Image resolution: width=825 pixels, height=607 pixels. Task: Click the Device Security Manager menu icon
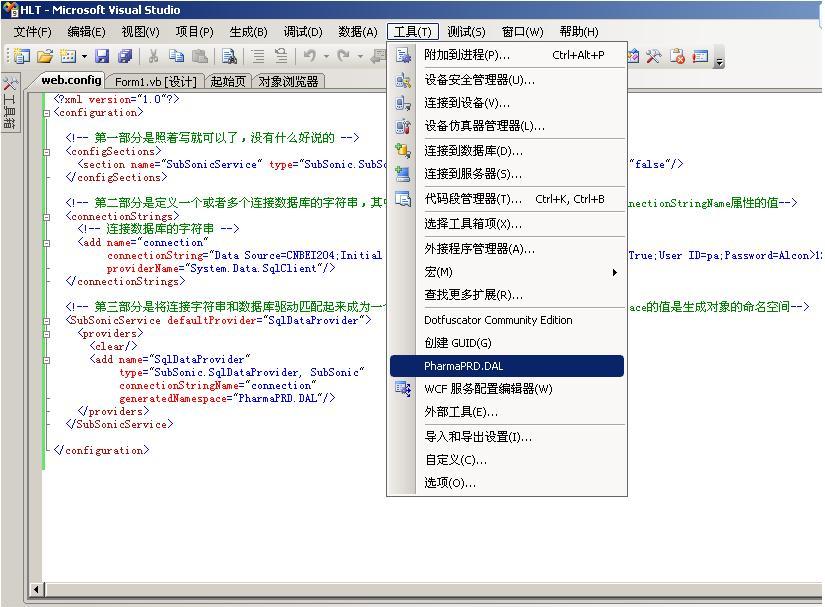pos(403,80)
